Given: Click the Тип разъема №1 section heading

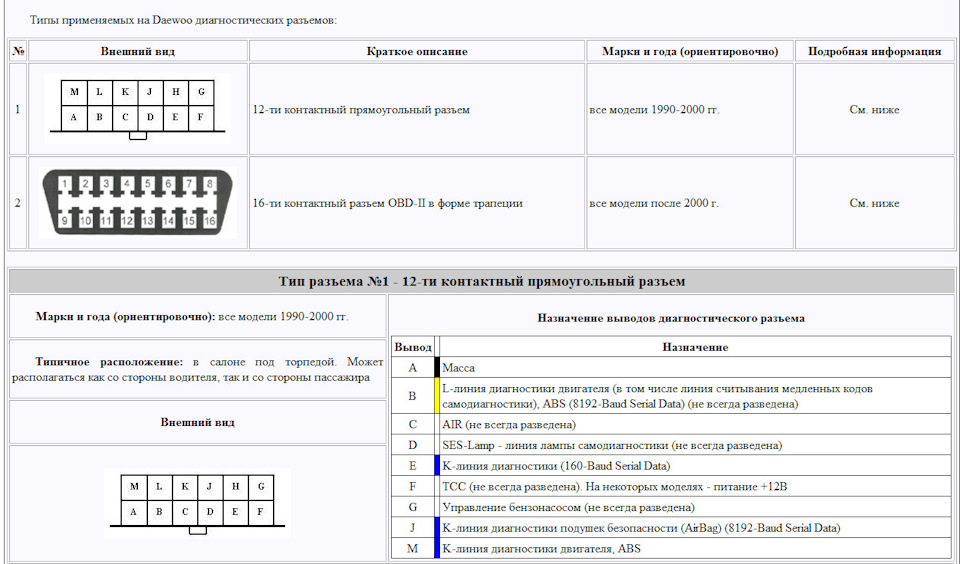Looking at the screenshot, I should pos(482,281).
